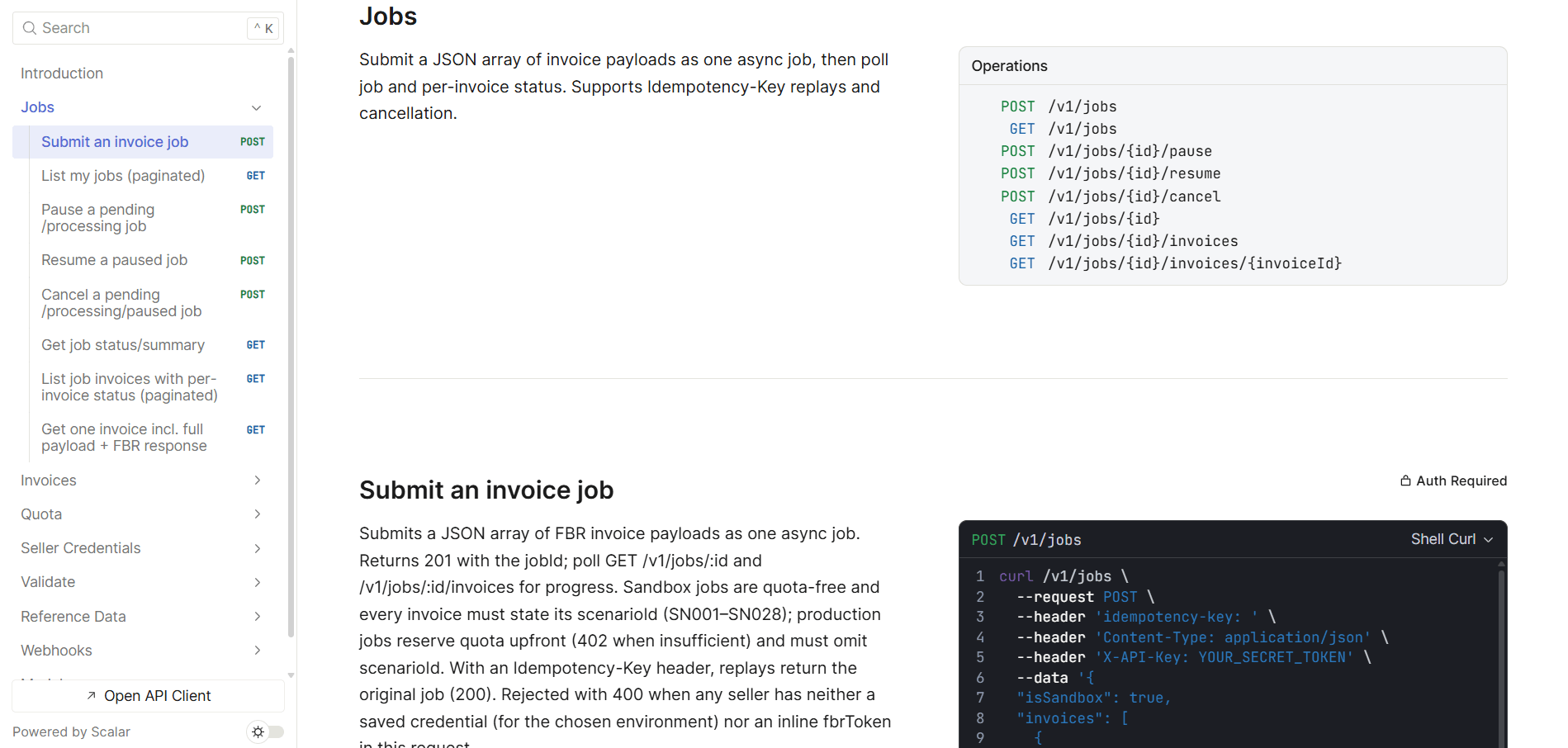
Task: Click the Jobs section heading
Action: pos(388,17)
